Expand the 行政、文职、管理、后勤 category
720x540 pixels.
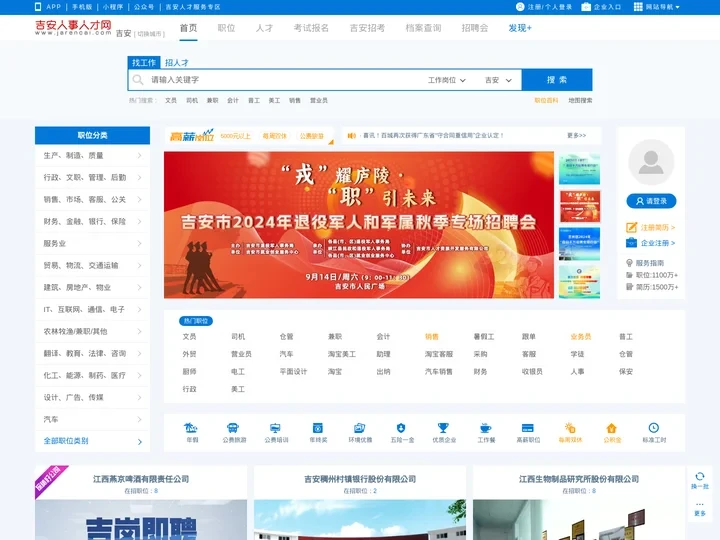click(x=92, y=178)
